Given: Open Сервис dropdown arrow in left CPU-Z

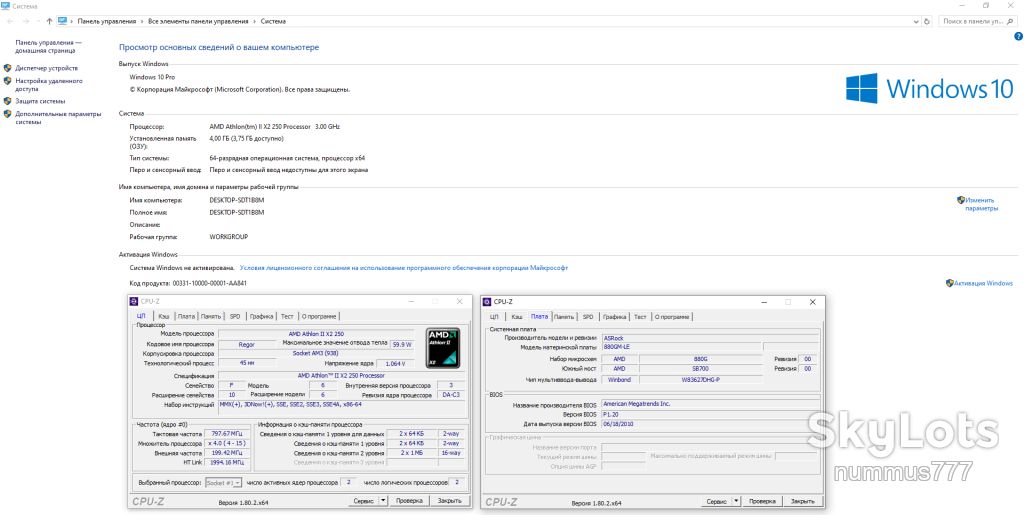Looking at the screenshot, I should [383, 501].
